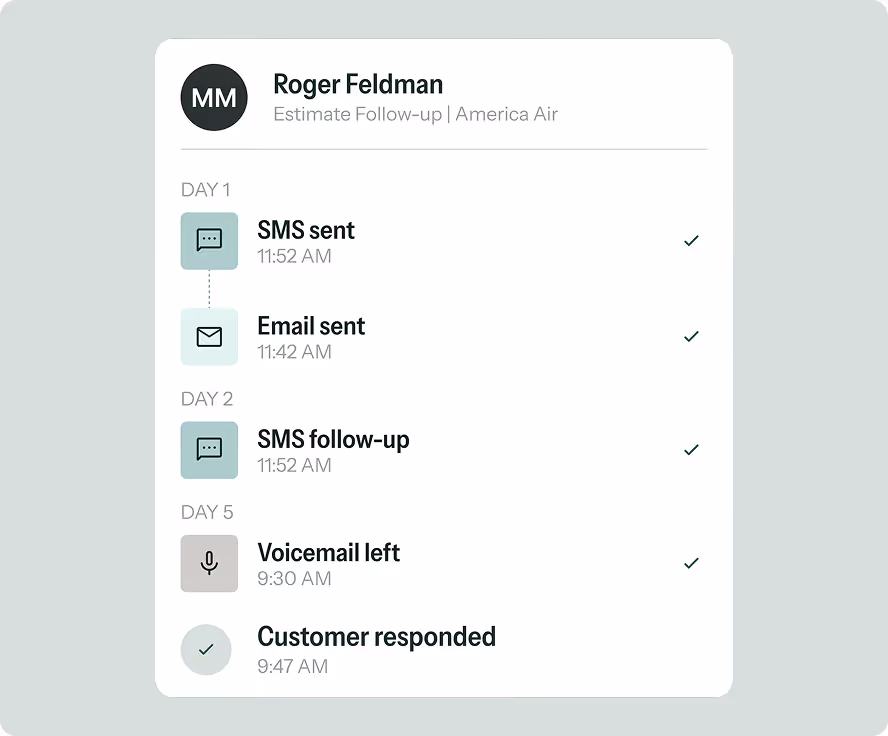Click the America Air label text
The image size is (888, 736).
tap(506, 114)
